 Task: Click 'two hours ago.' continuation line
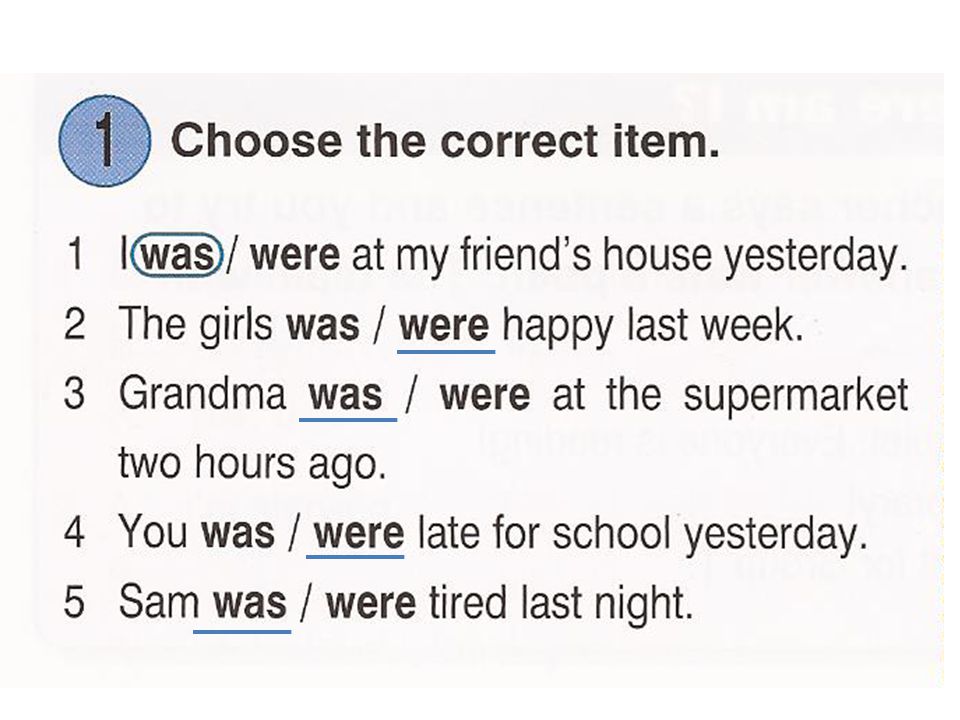[252, 465]
